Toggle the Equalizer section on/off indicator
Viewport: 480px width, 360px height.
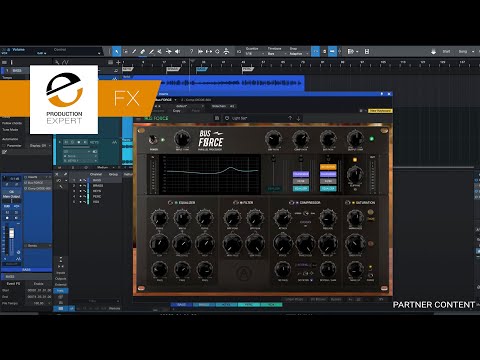tap(176, 203)
